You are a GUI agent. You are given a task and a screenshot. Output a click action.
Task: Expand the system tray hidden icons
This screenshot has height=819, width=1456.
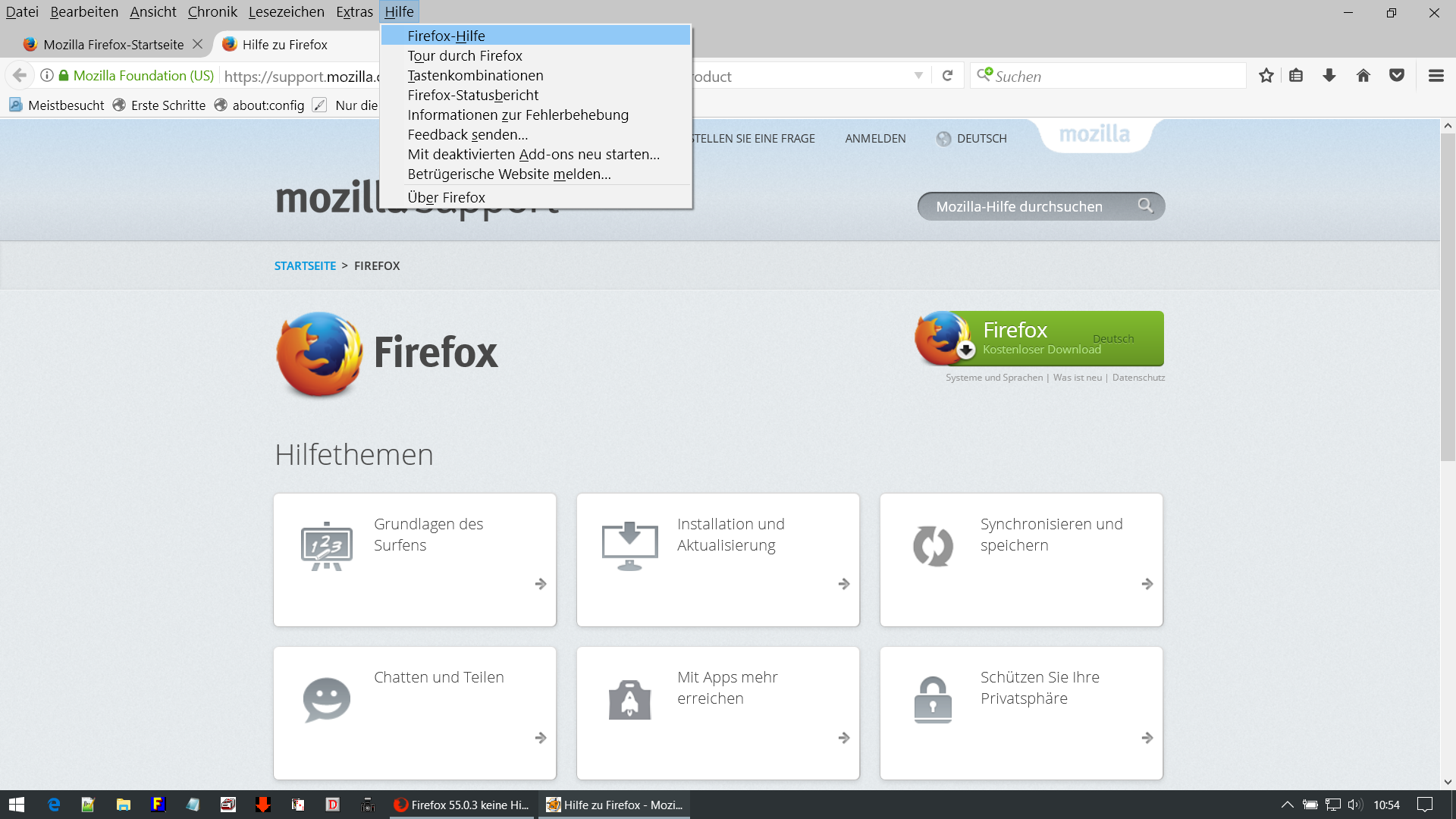point(1287,805)
